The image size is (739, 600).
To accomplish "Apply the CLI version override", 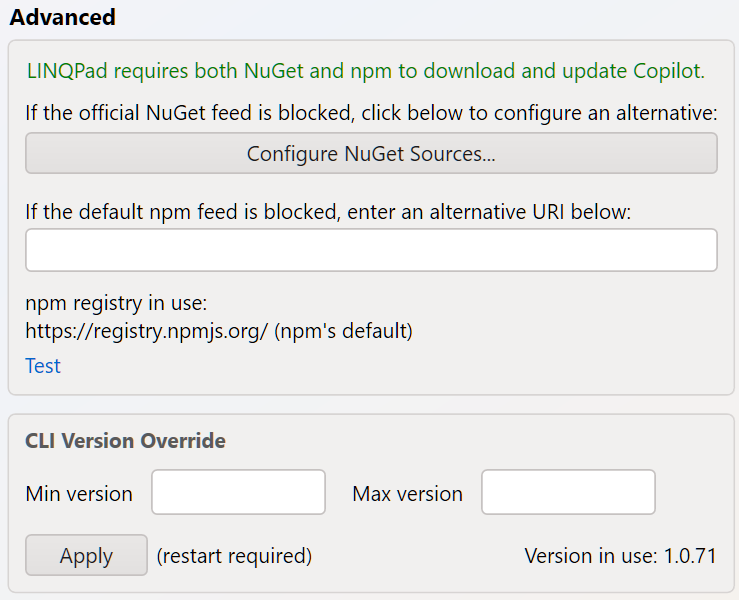I will pyautogui.click(x=86, y=555).
